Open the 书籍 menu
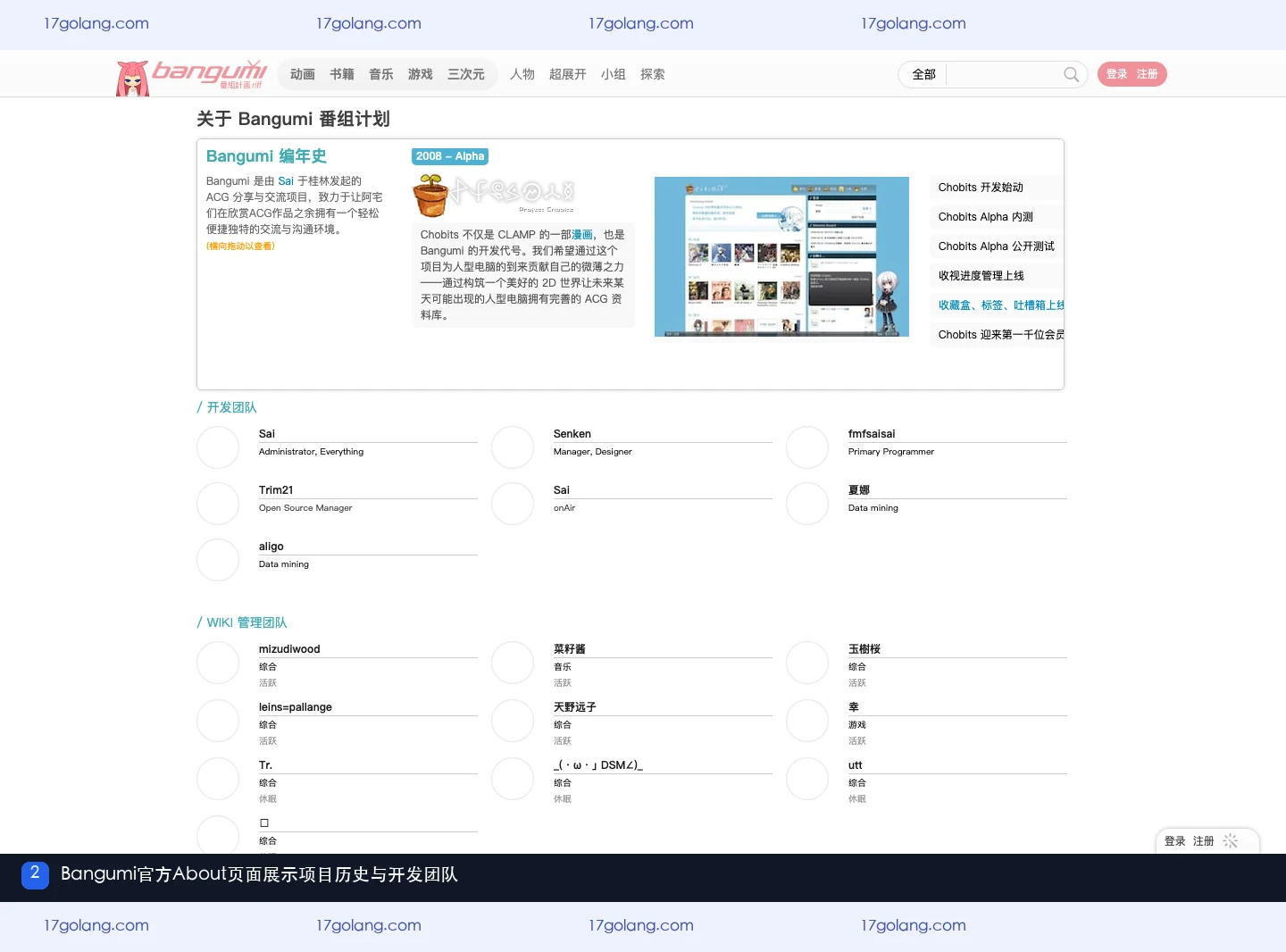This screenshot has width=1286, height=952. point(342,74)
